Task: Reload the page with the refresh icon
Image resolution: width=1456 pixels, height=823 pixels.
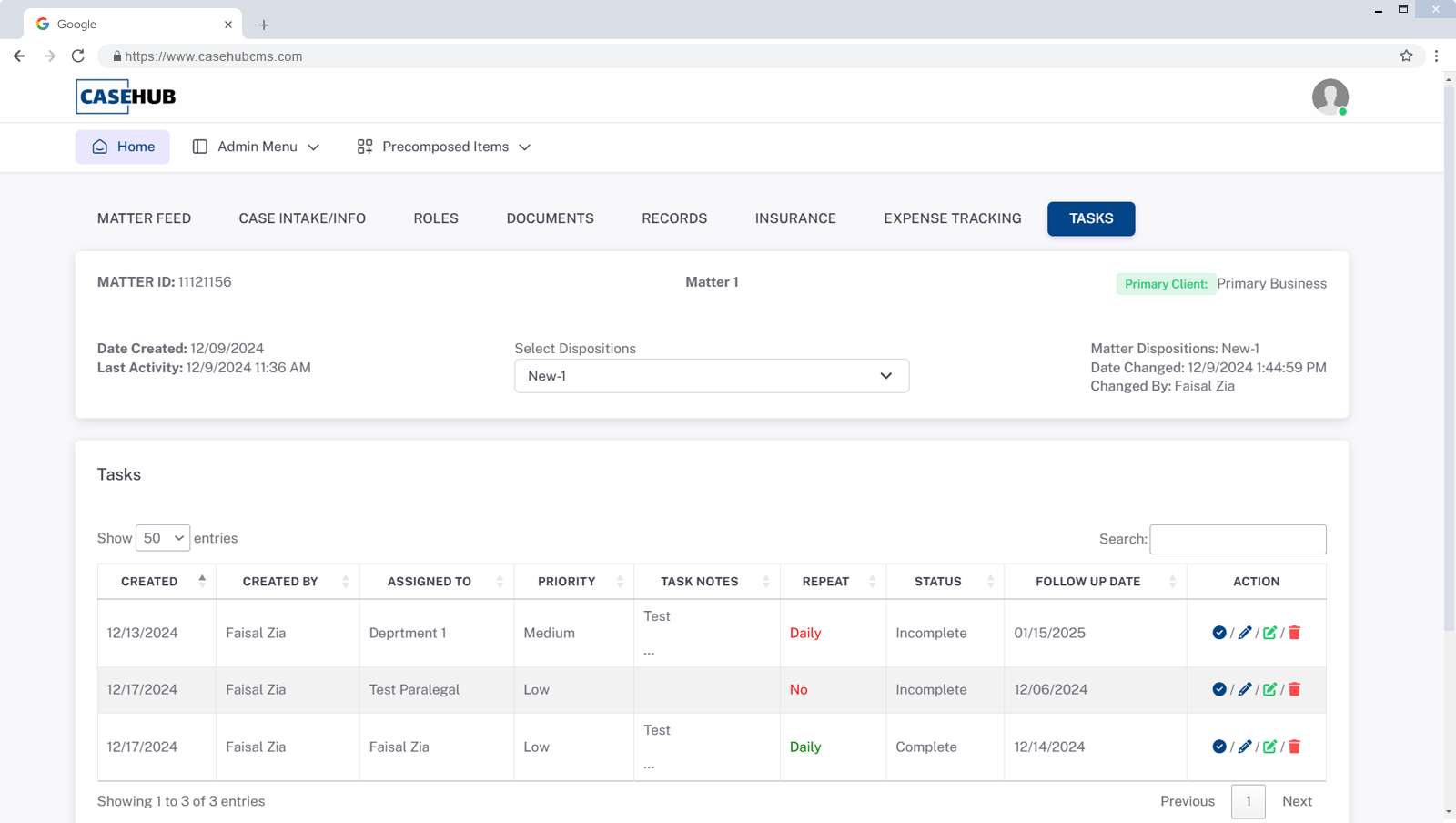Action: click(77, 56)
